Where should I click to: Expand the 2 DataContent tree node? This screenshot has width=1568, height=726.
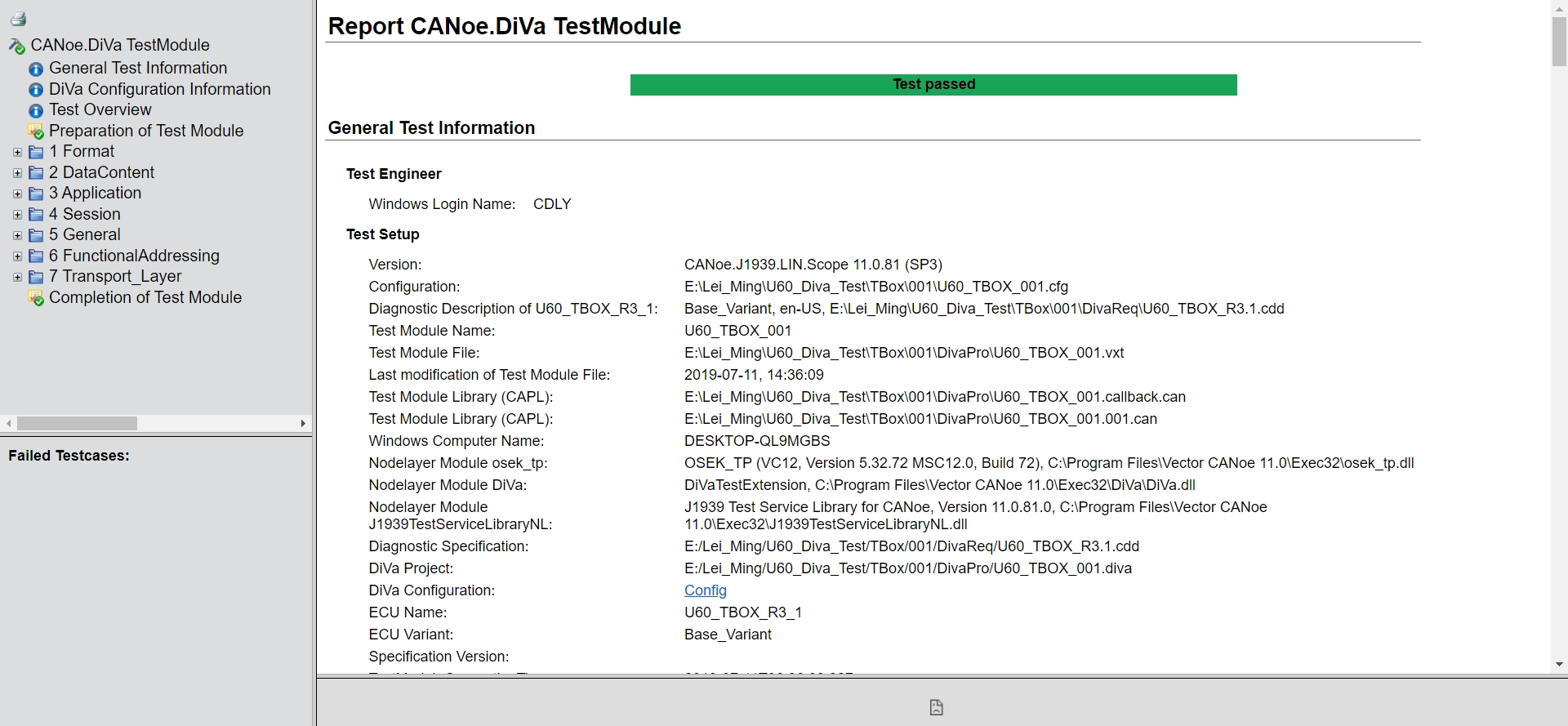point(17,173)
